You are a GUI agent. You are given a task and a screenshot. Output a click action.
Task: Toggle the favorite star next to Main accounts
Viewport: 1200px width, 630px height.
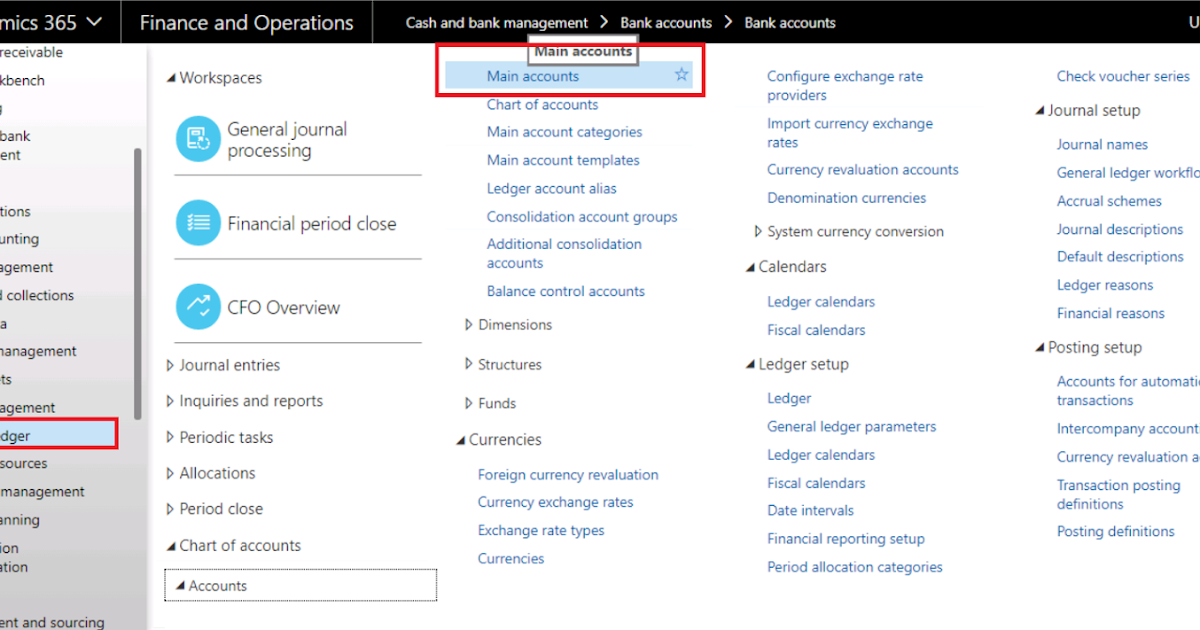click(682, 74)
